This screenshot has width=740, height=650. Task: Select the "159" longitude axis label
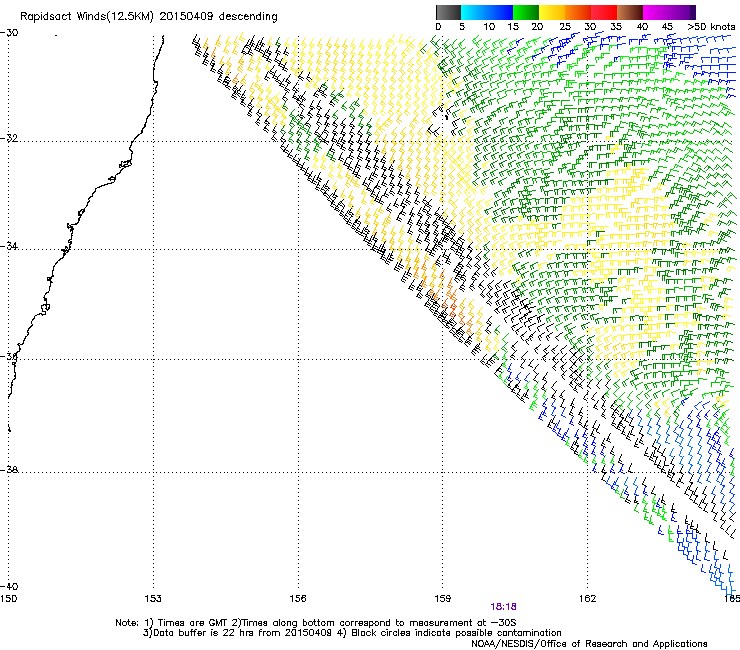(442, 599)
